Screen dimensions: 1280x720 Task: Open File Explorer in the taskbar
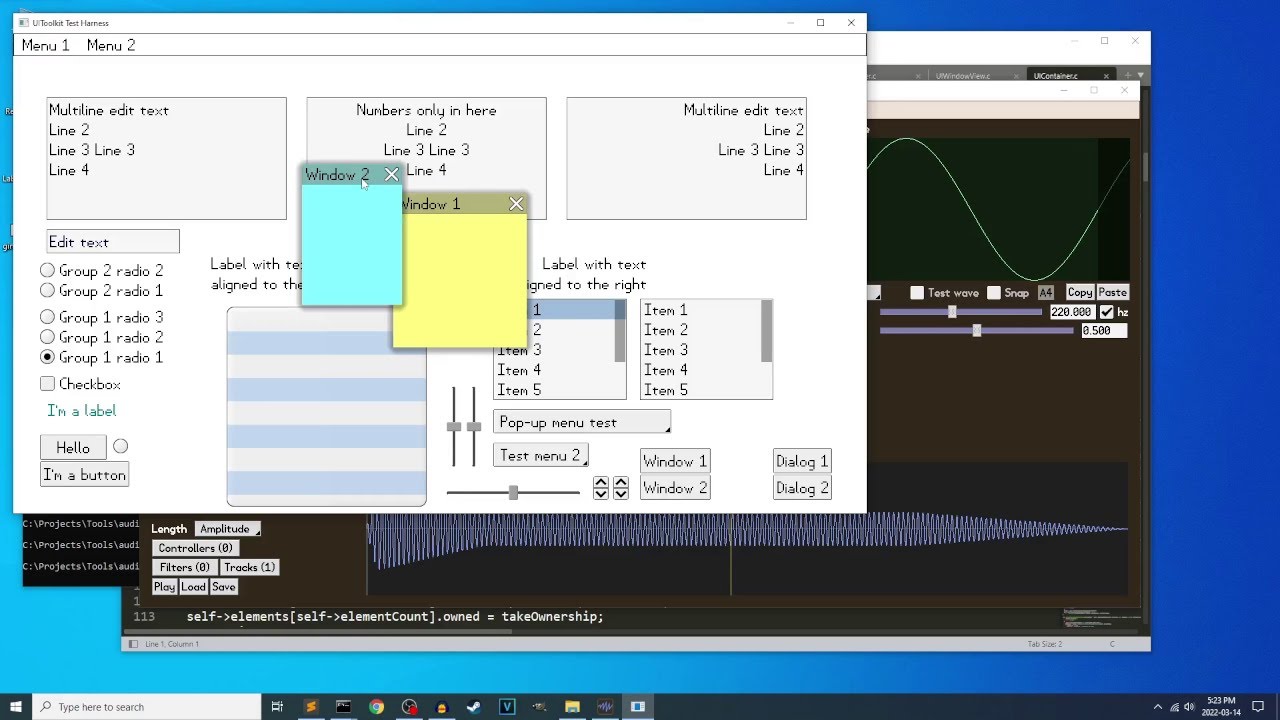click(572, 707)
